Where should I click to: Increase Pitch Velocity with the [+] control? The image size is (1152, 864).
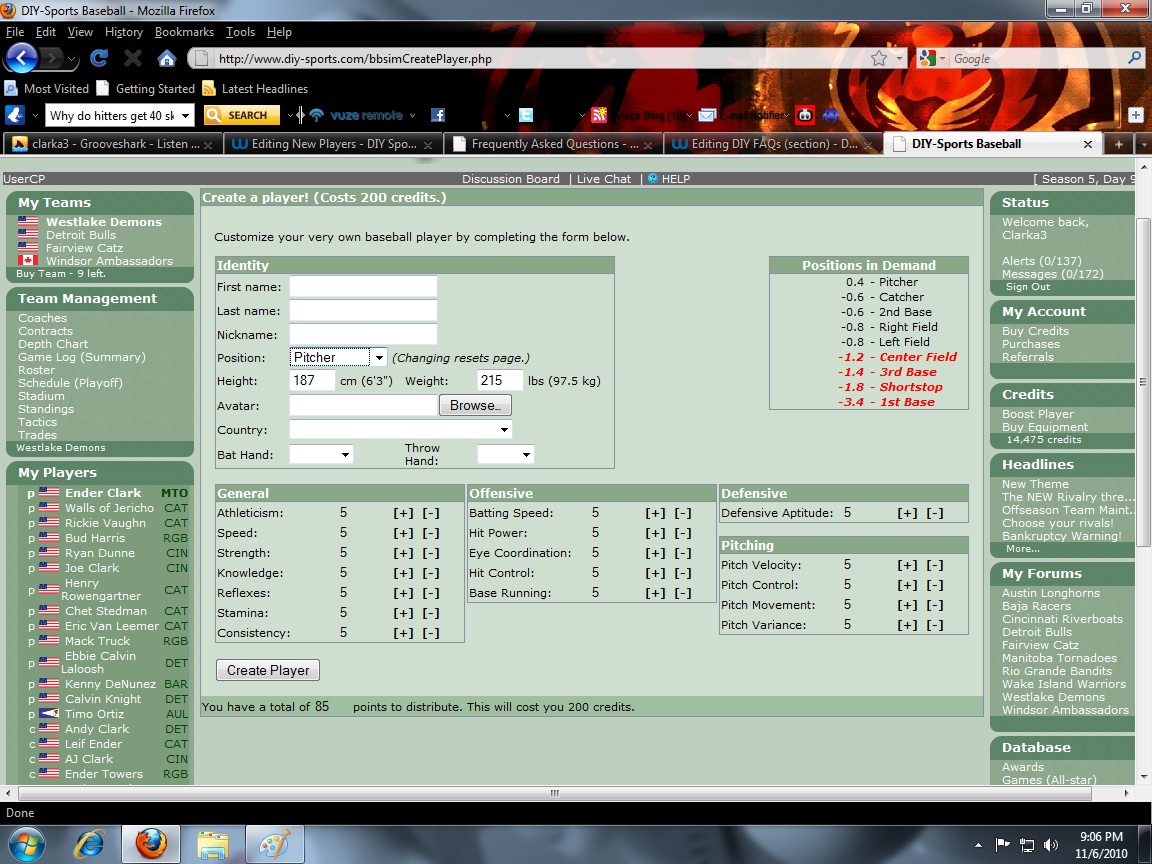coord(907,565)
